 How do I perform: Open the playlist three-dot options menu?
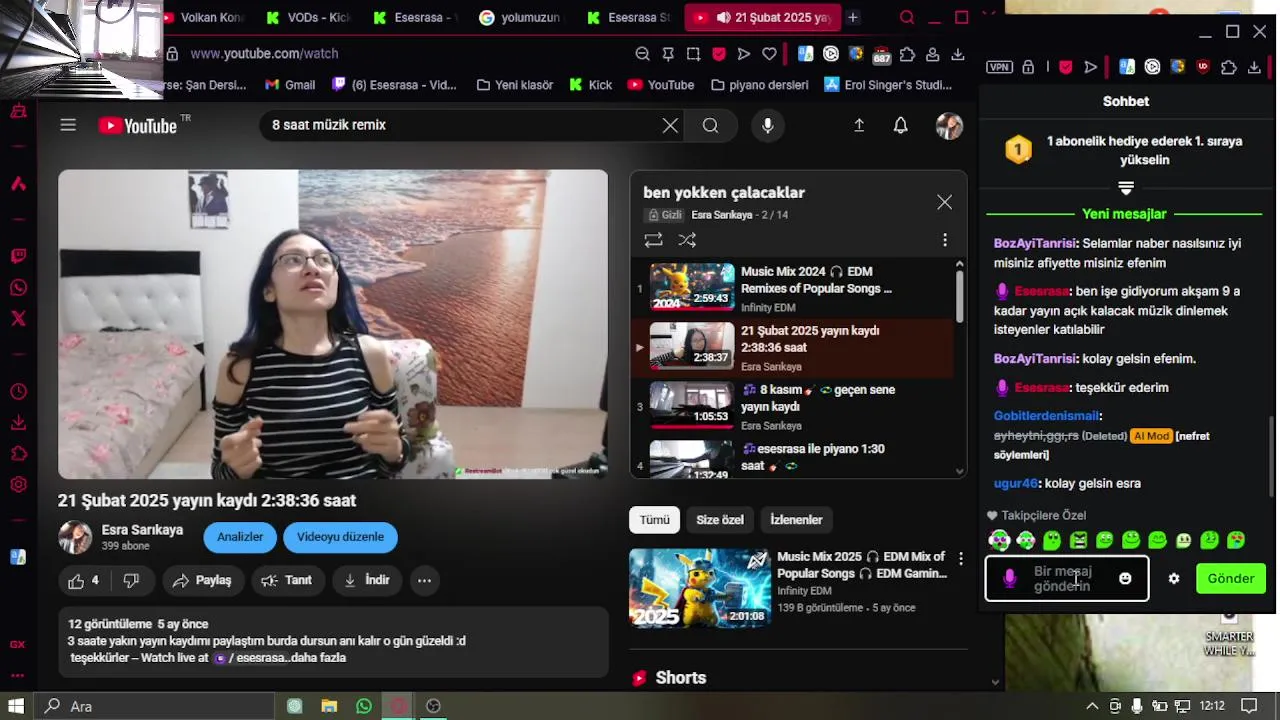pyautogui.click(x=944, y=240)
